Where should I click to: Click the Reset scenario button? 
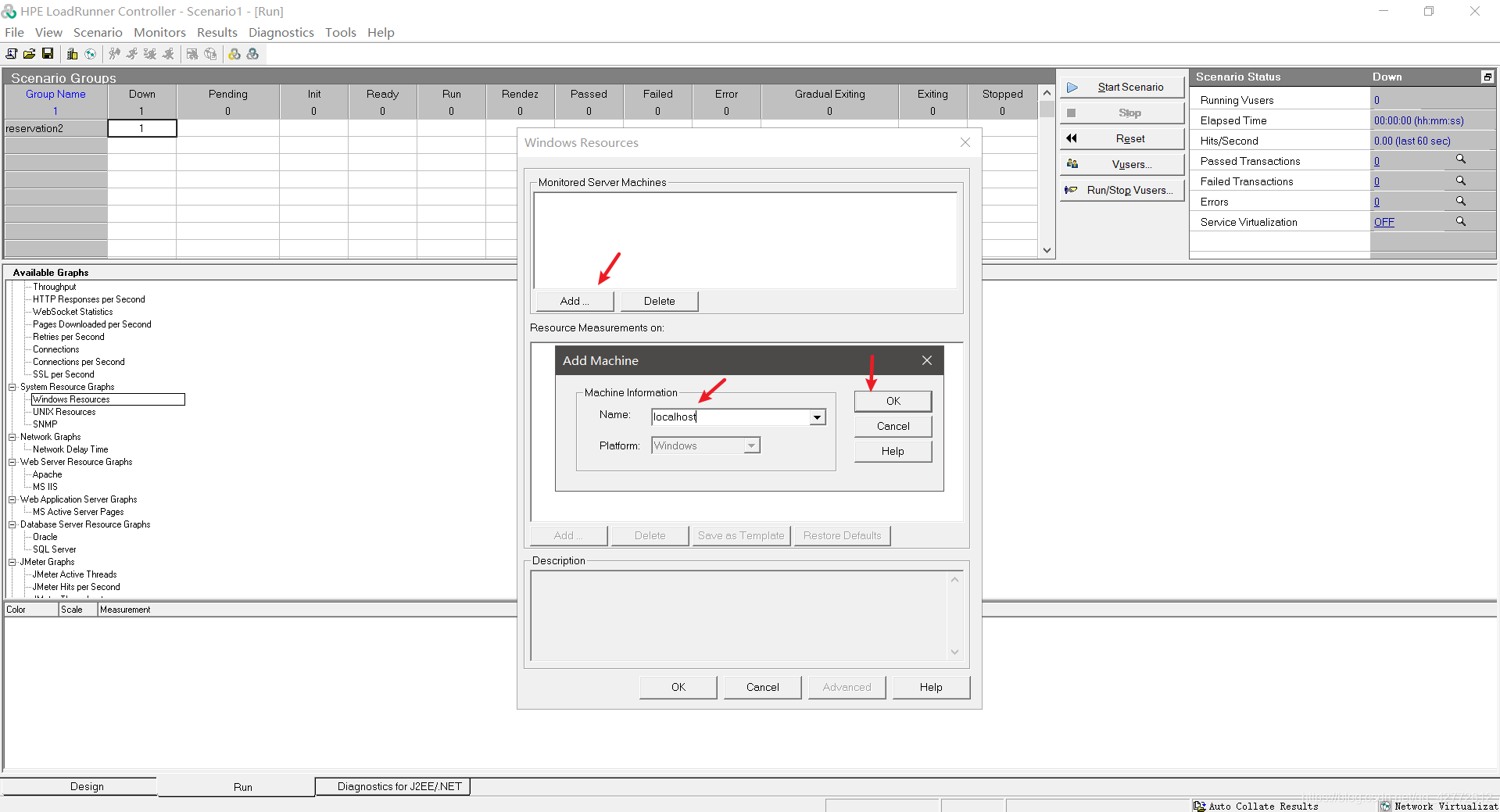click(x=1122, y=138)
